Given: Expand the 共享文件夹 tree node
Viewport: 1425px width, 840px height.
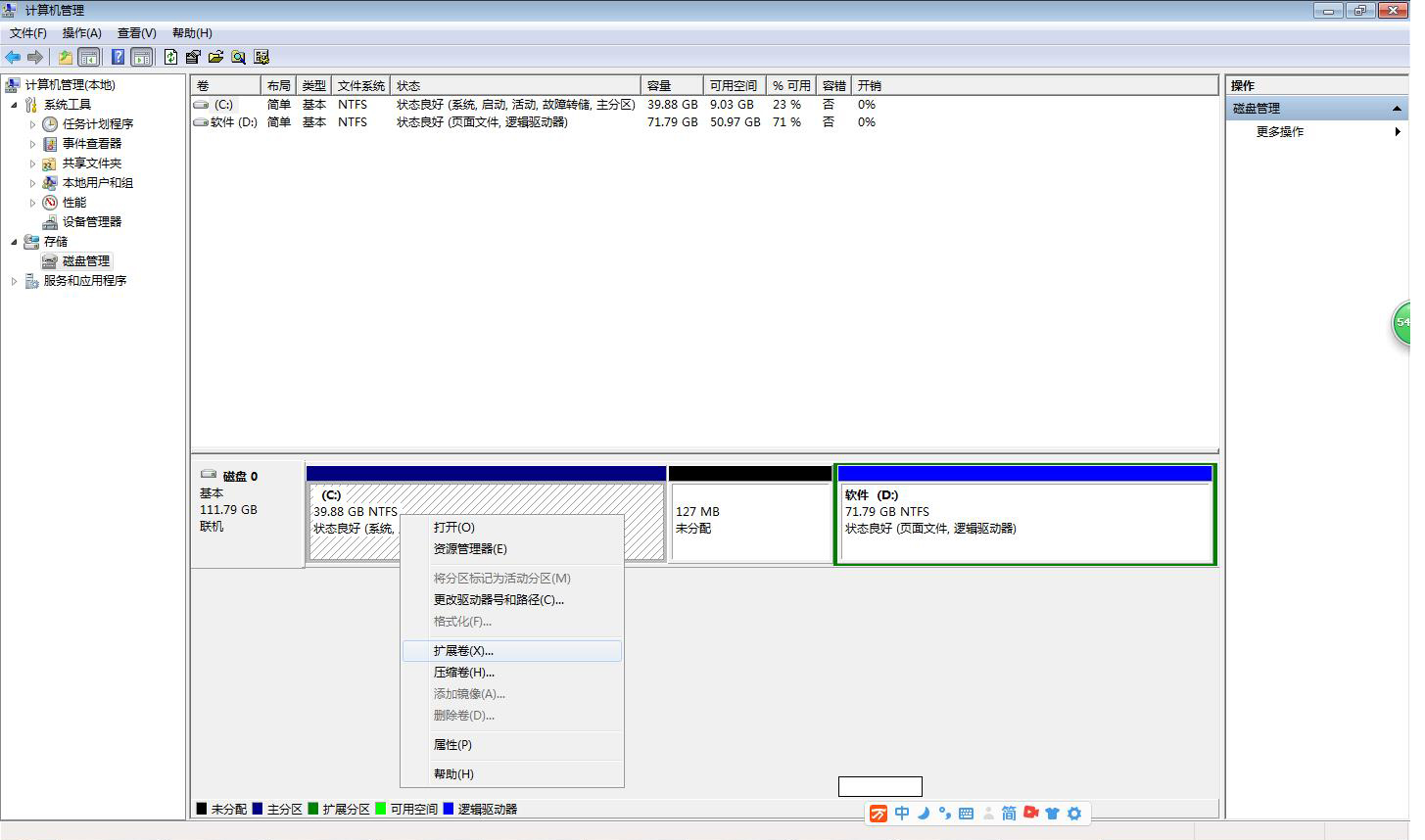Looking at the screenshot, I should (32, 163).
